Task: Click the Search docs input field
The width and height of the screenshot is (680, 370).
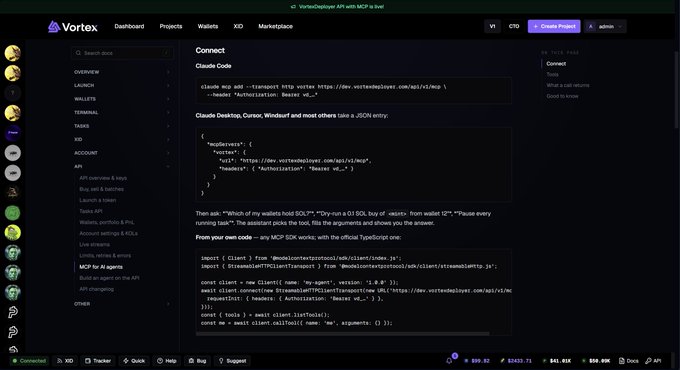Action: [122, 53]
